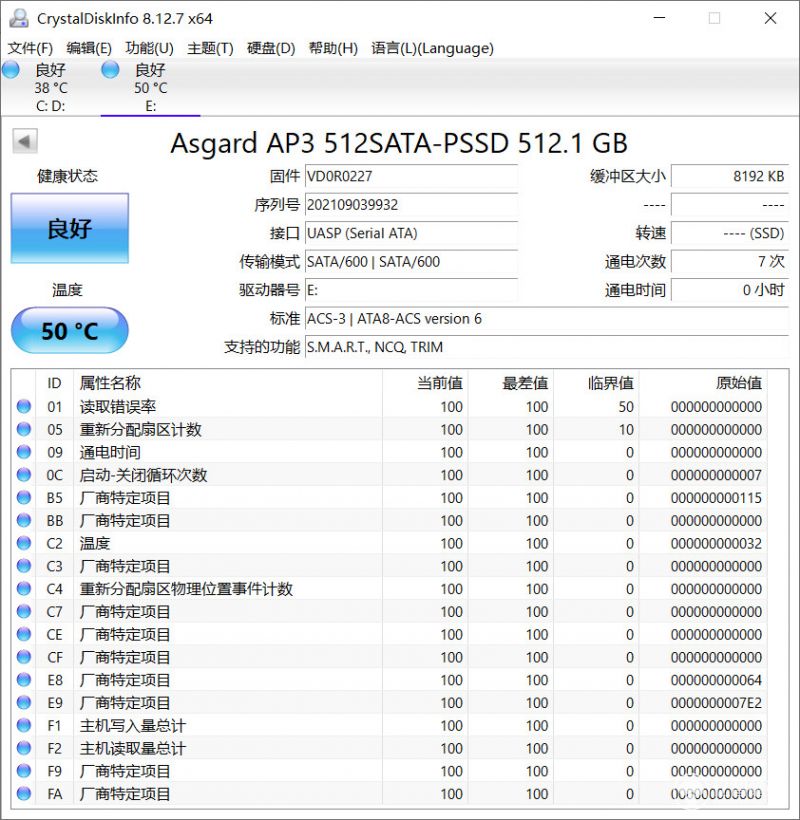
Task: Select status dot for attribute 01 读取错误率
Action: 24,406
